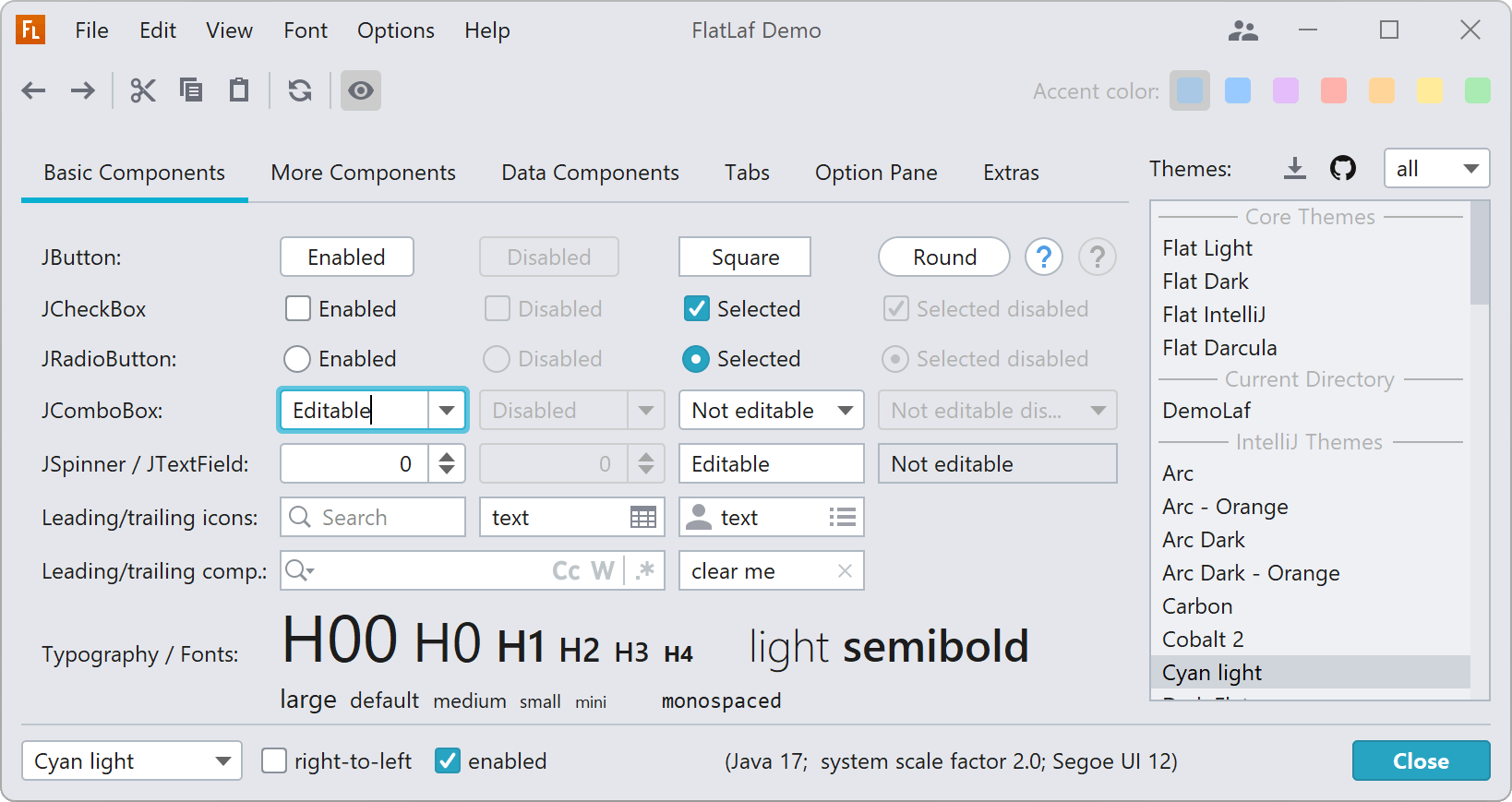Toggle the eye show/hide toolbar button
The width and height of the screenshot is (1512, 802).
tap(361, 90)
